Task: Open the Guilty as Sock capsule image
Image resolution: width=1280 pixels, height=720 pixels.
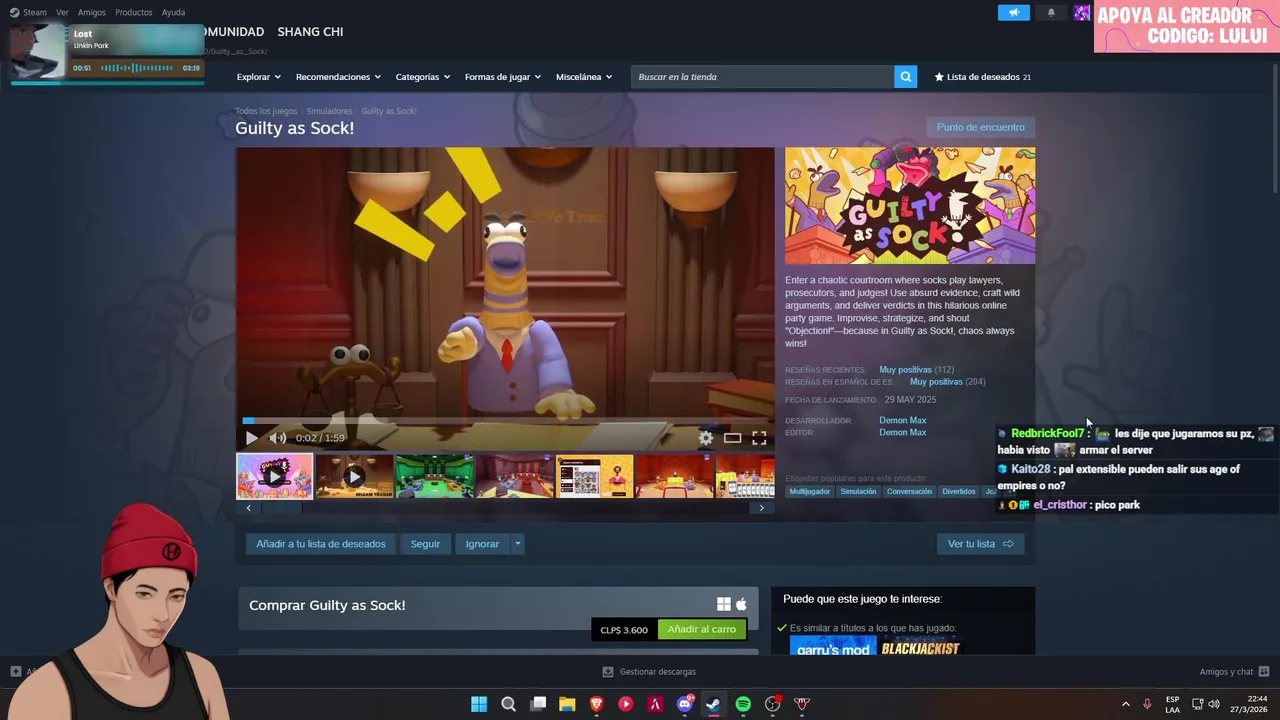Action: click(910, 206)
